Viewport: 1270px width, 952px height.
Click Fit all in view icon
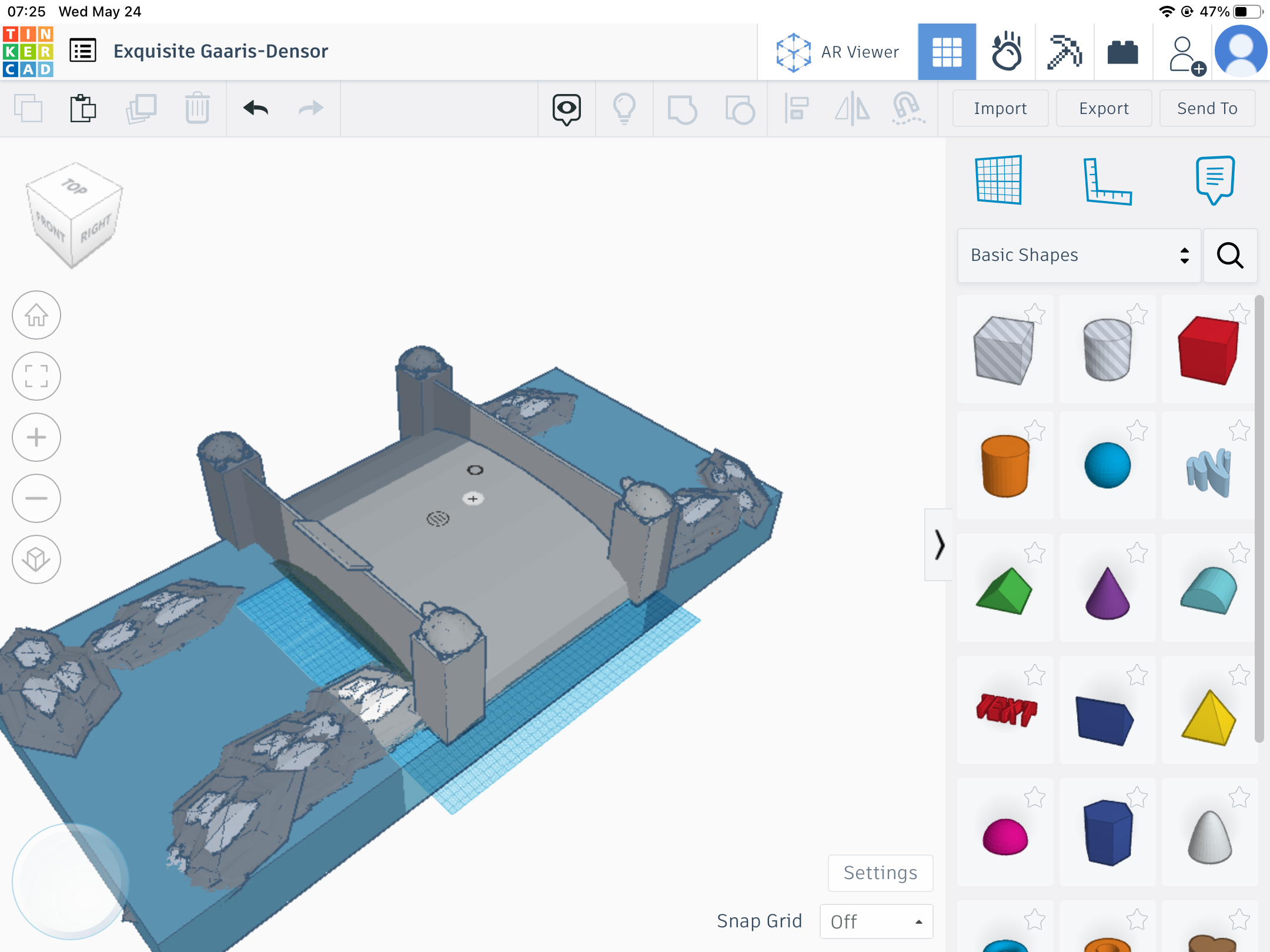[x=36, y=376]
